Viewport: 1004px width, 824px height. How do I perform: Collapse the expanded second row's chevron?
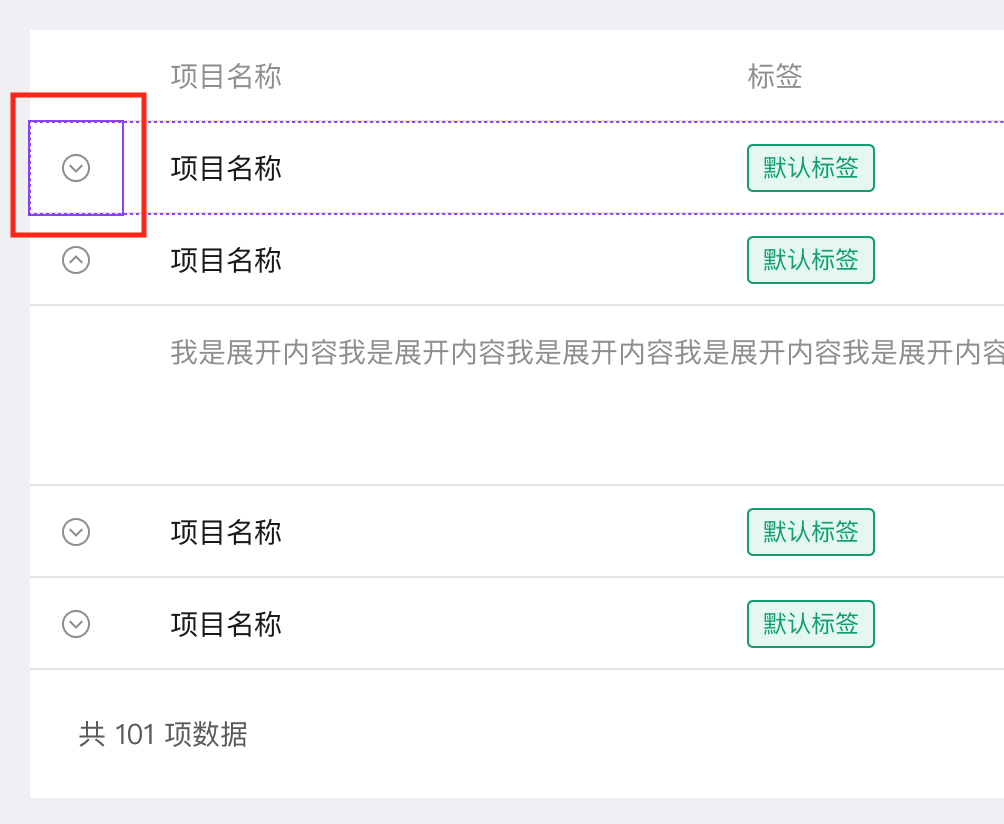click(75, 260)
